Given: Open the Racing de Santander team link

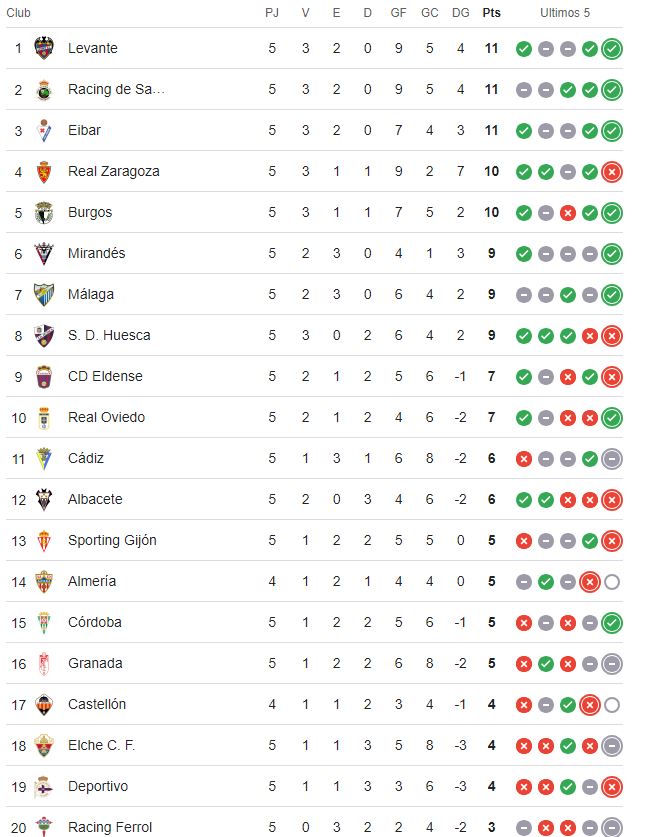Looking at the screenshot, I should pyautogui.click(x=116, y=89).
